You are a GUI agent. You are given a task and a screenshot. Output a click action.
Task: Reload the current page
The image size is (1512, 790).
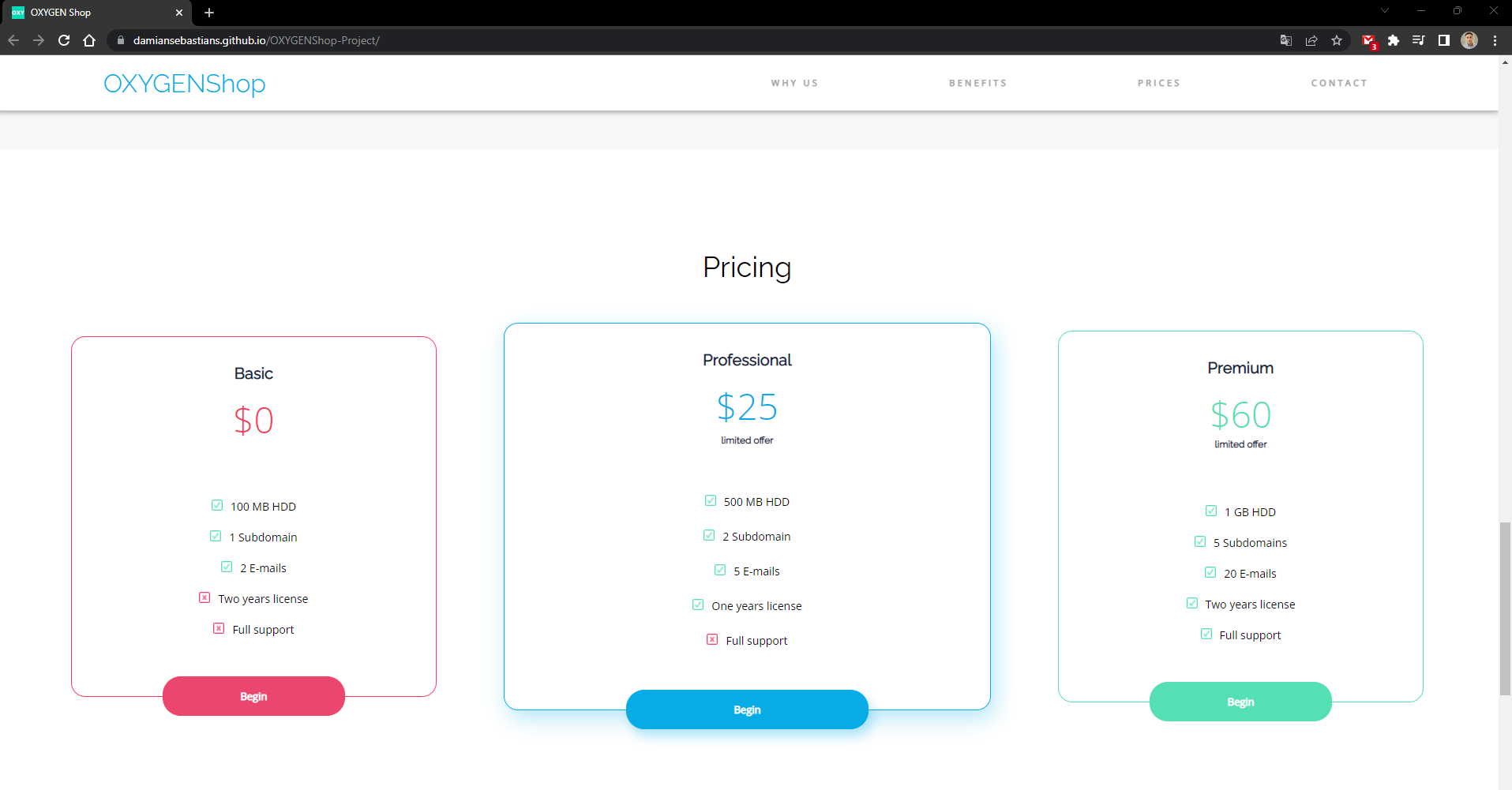[64, 40]
